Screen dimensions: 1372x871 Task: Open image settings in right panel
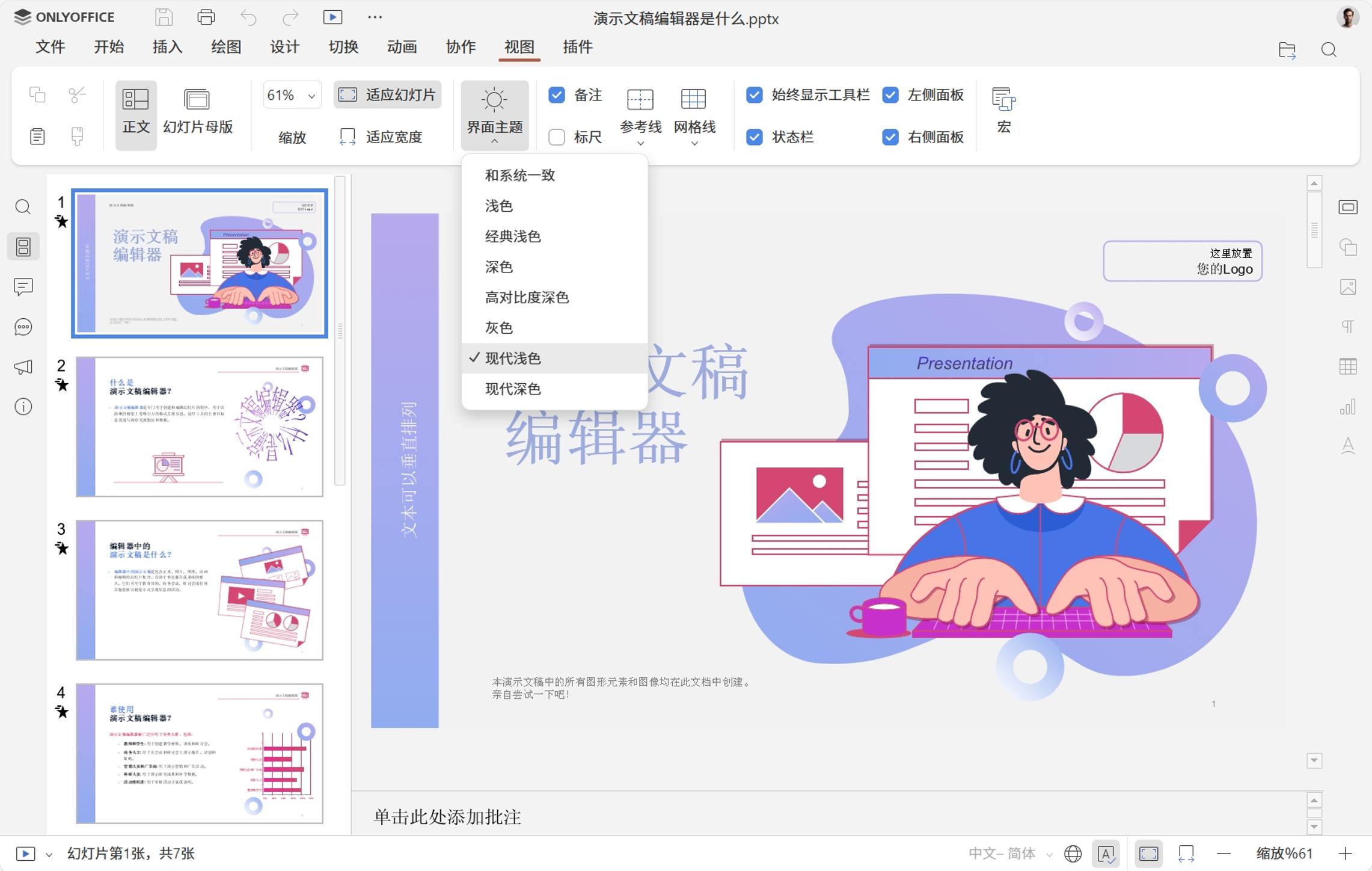click(1348, 287)
